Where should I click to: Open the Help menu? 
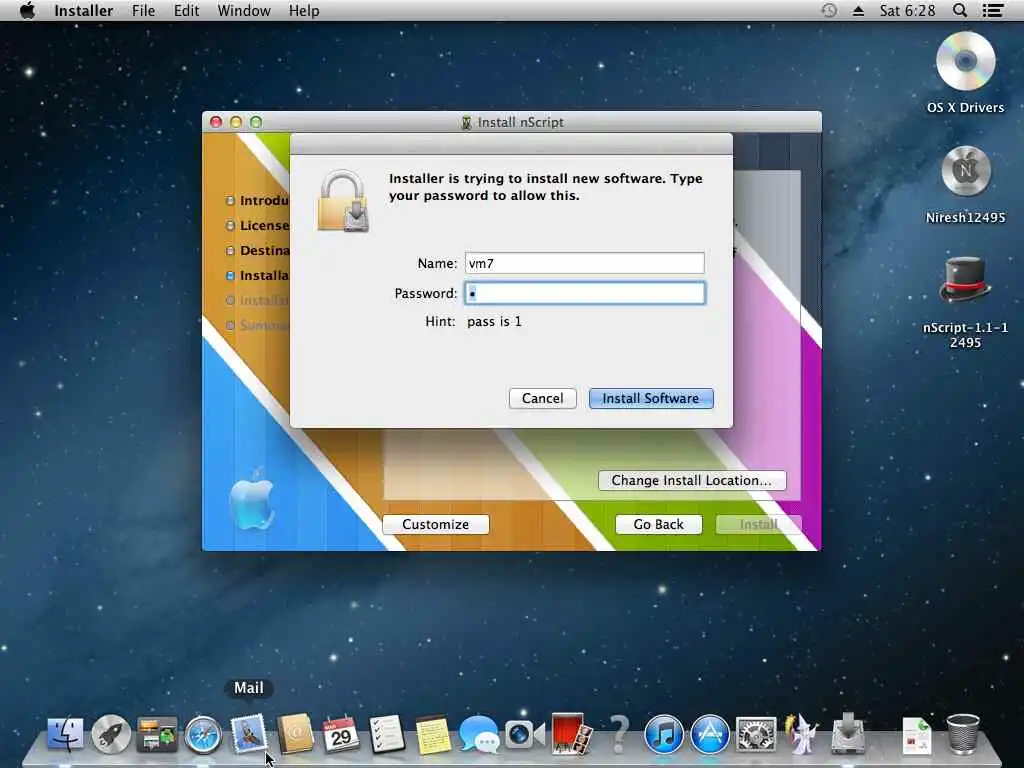click(x=304, y=10)
